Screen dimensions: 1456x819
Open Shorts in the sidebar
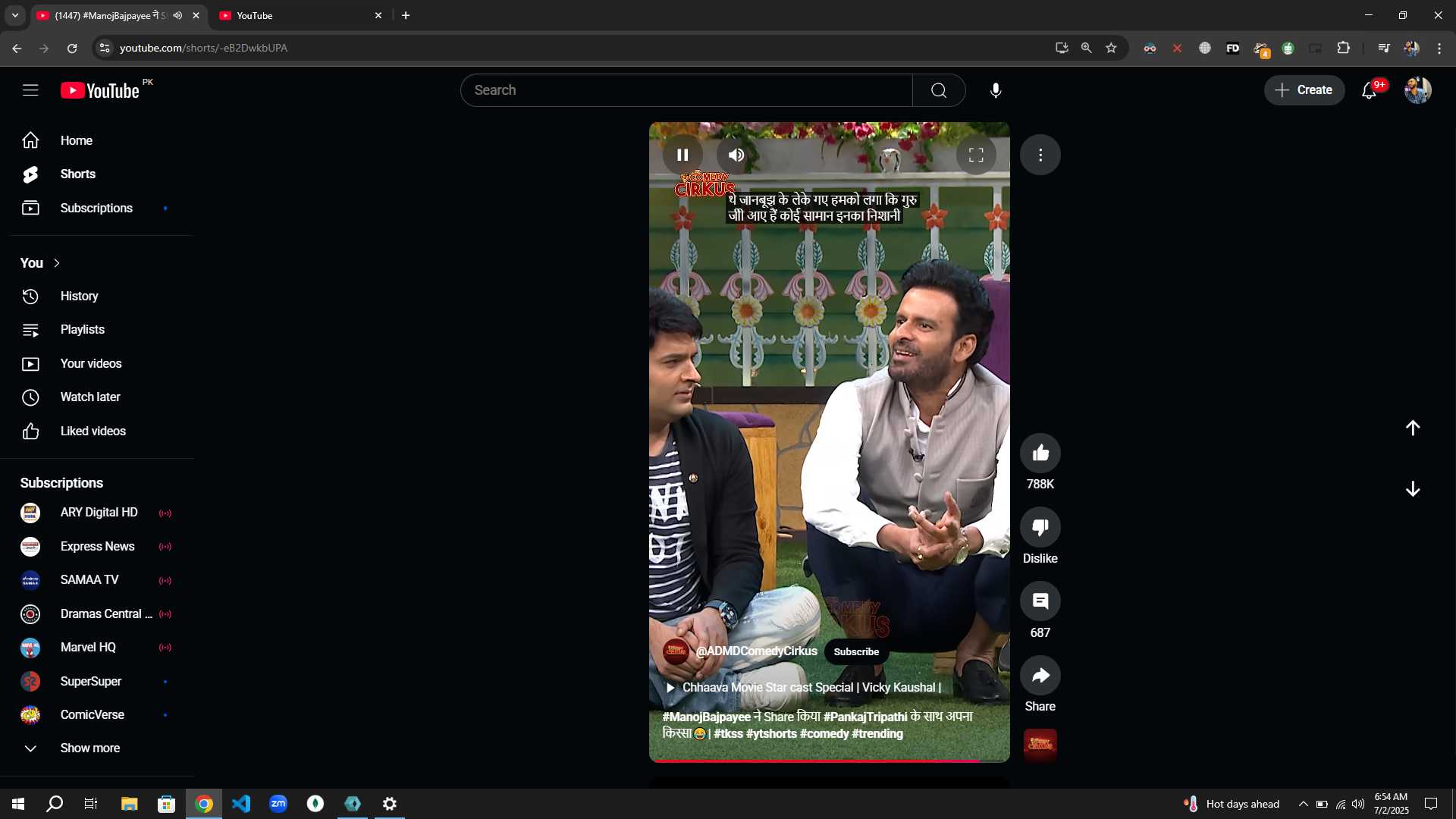[97, 174]
